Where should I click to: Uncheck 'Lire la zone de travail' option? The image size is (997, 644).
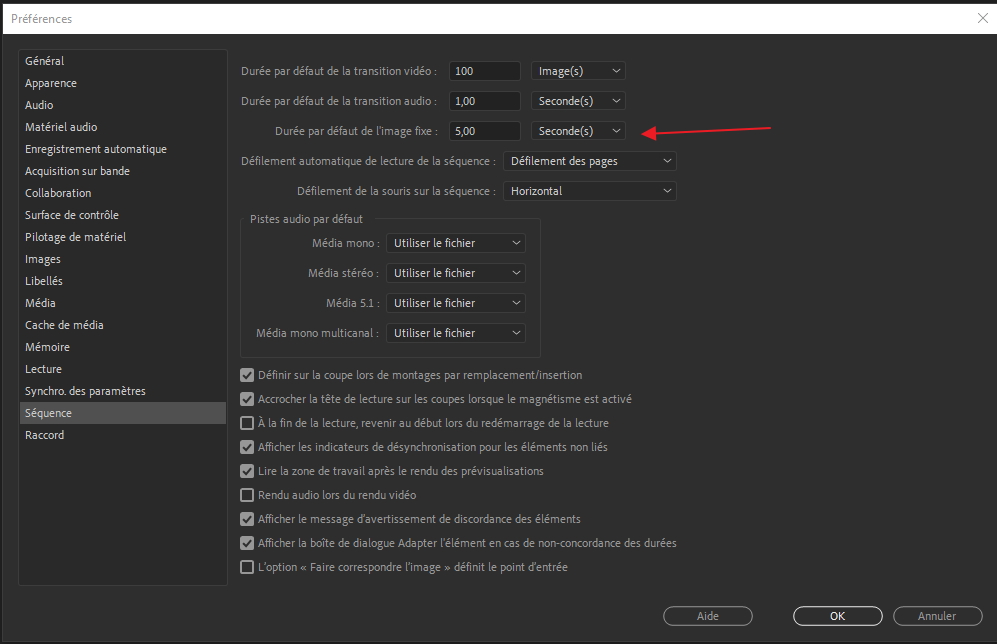pyautogui.click(x=248, y=471)
